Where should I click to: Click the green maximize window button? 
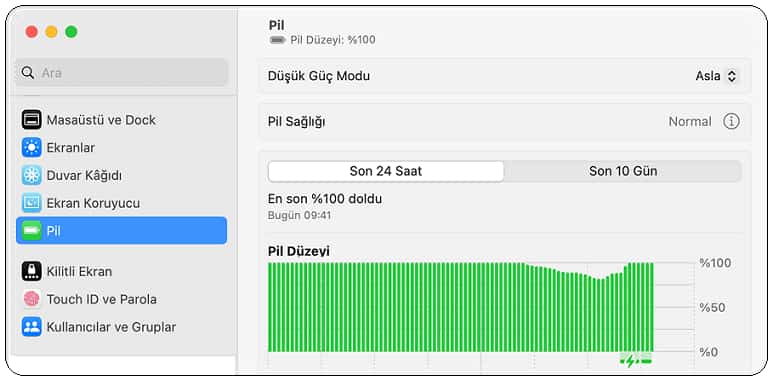pyautogui.click(x=71, y=32)
